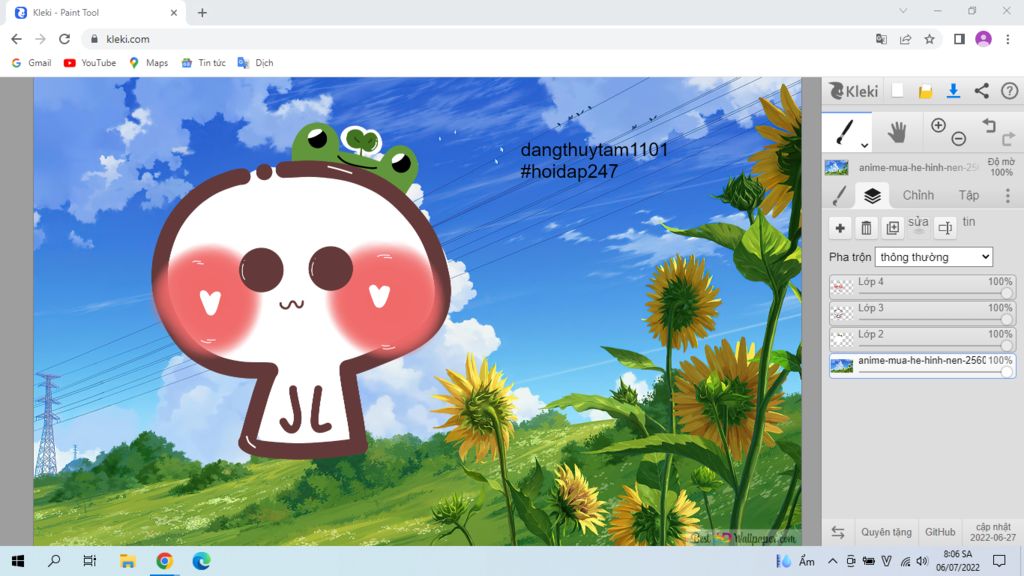
Task: Go back in browser history
Action: coord(16,39)
